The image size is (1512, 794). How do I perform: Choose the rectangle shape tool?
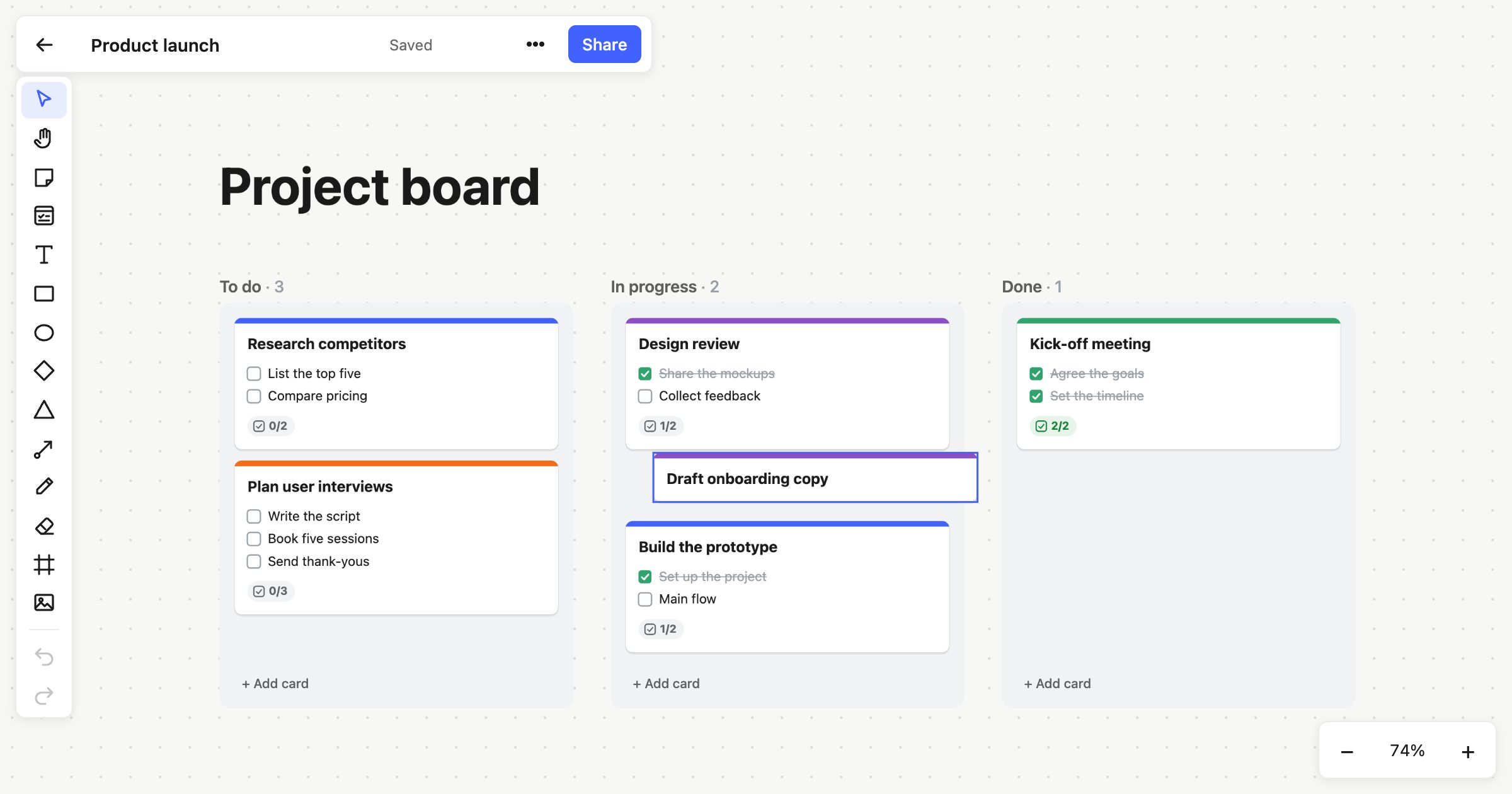[44, 294]
